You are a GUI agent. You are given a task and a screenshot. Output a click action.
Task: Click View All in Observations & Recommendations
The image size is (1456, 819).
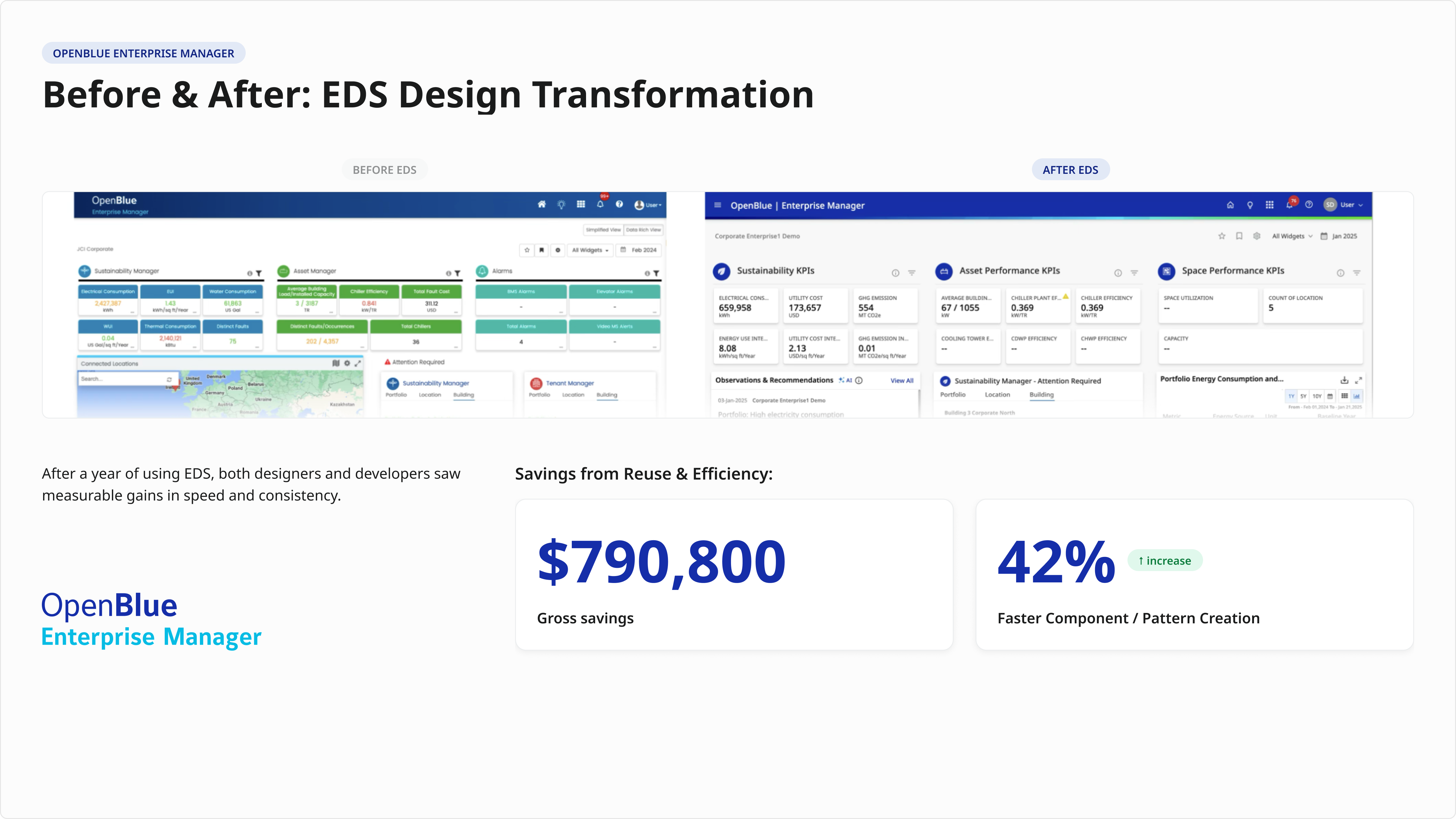tap(902, 380)
